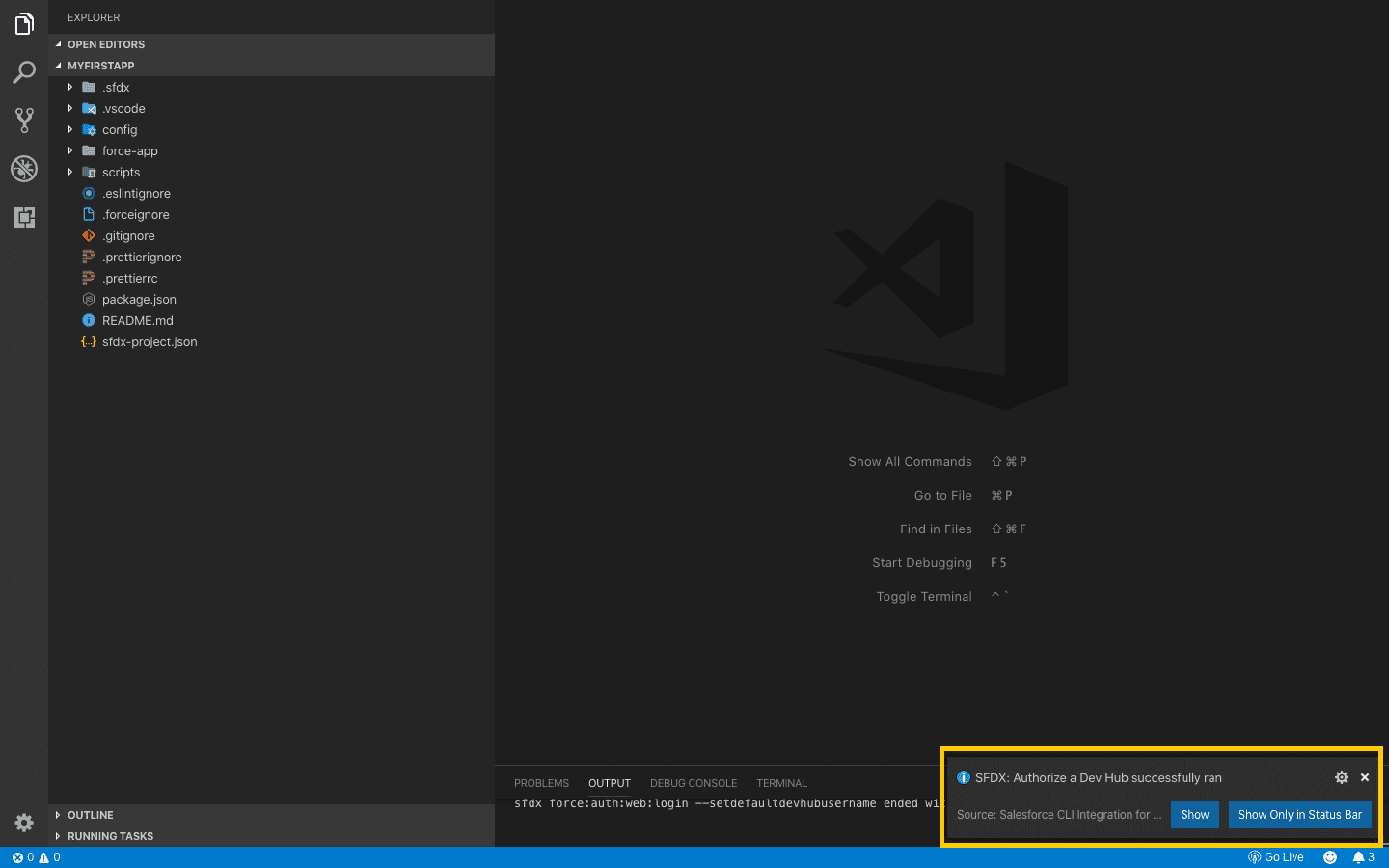
Task: Expand the .vscode folder arrow
Action: coord(69,108)
